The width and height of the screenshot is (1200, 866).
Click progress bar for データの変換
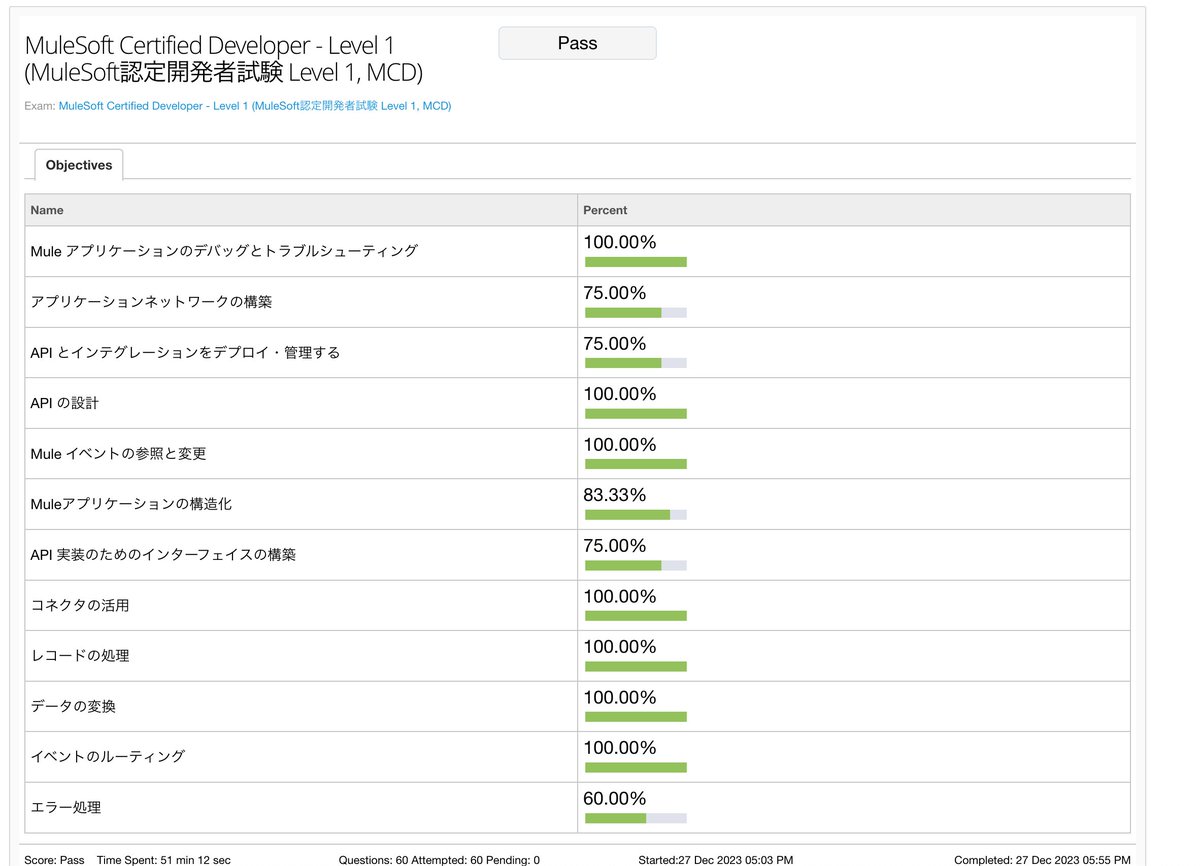coord(636,717)
